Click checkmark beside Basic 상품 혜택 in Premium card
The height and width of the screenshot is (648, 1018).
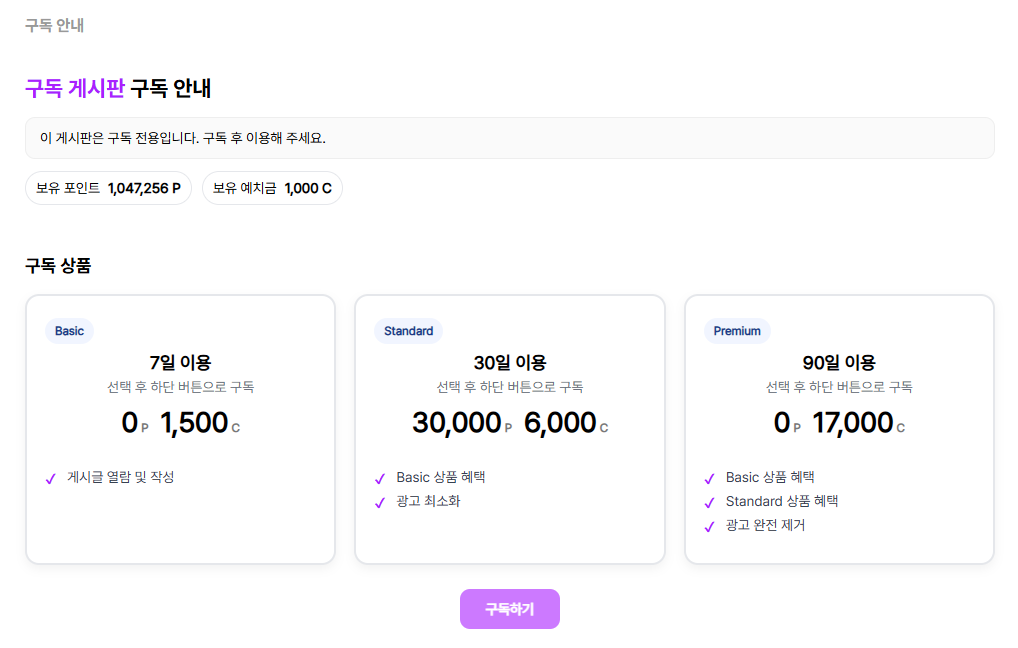pyautogui.click(x=710, y=479)
